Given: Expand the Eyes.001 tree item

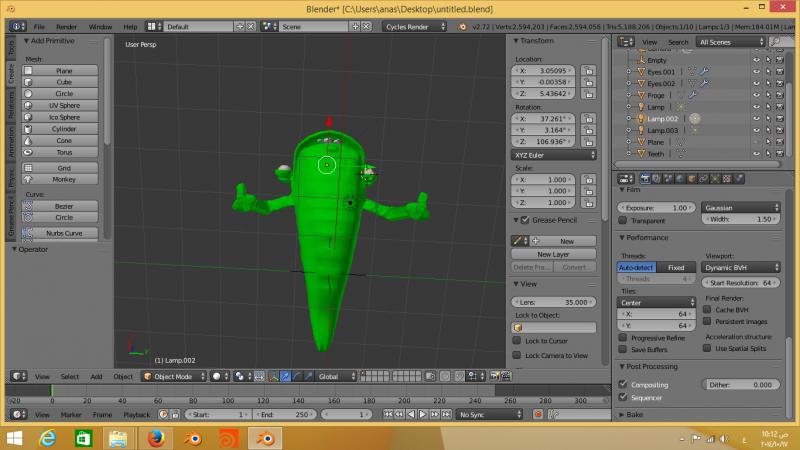Looking at the screenshot, I should [x=629, y=72].
